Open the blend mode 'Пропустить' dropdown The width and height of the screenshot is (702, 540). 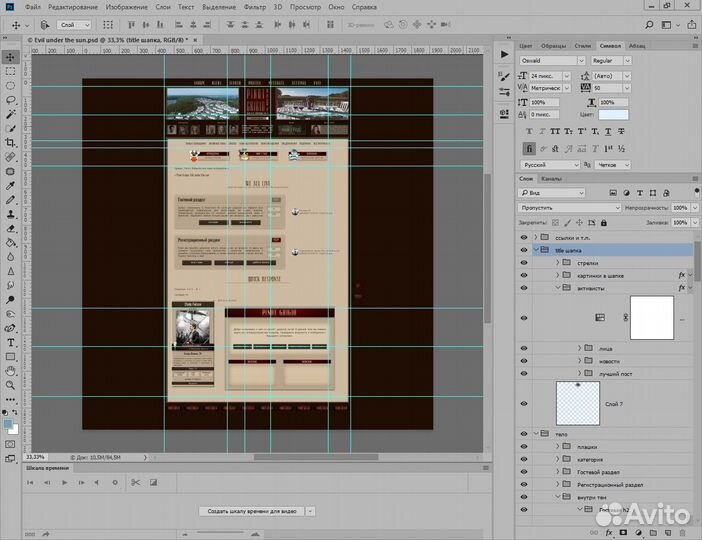click(570, 207)
